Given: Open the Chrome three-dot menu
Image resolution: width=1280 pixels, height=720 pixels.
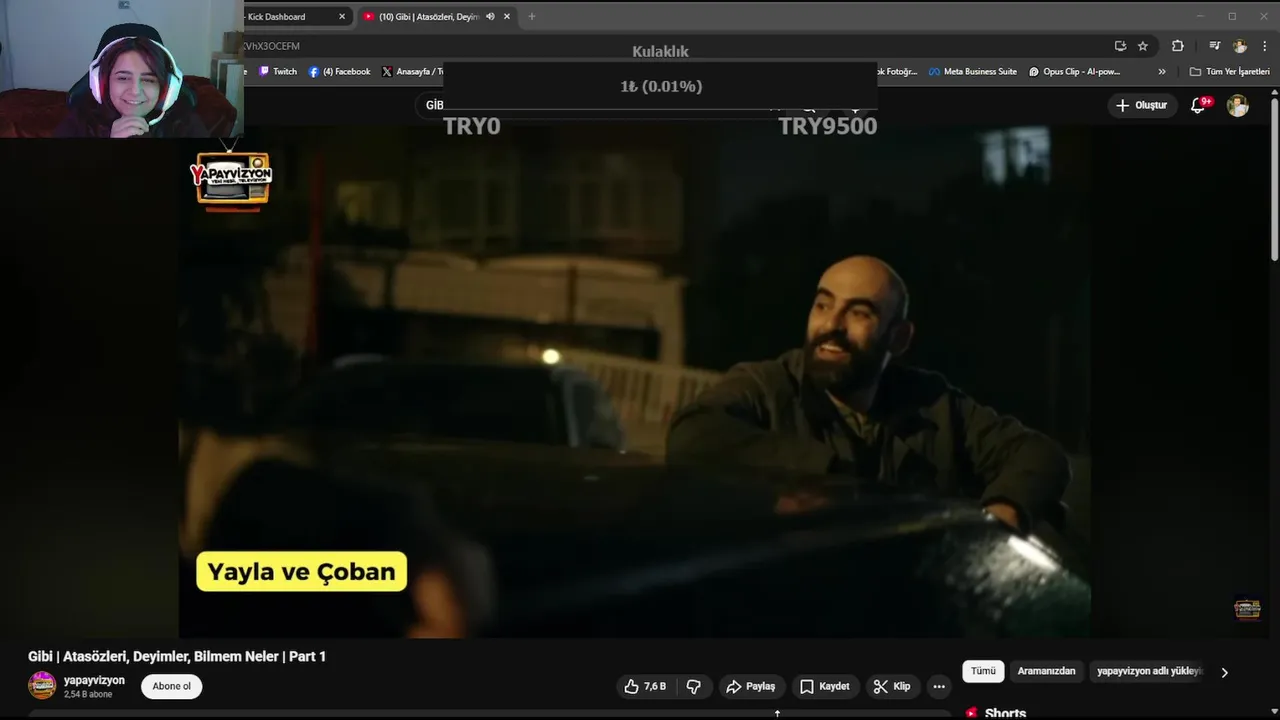Looking at the screenshot, I should (1265, 46).
